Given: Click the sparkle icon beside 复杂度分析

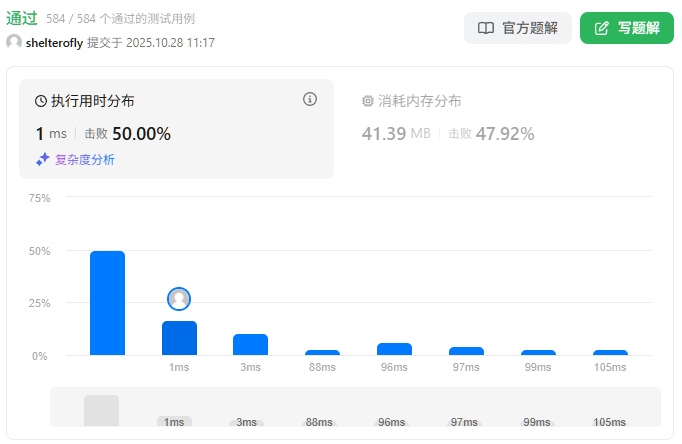Looking at the screenshot, I should point(43,159).
